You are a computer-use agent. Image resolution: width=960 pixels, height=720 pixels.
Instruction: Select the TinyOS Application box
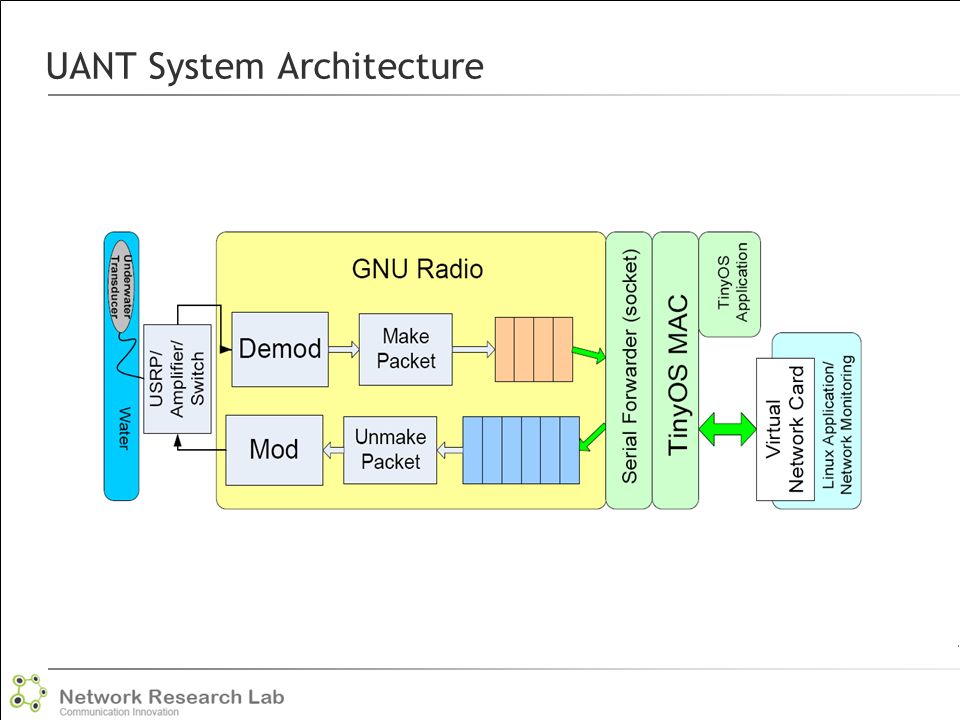(730, 284)
